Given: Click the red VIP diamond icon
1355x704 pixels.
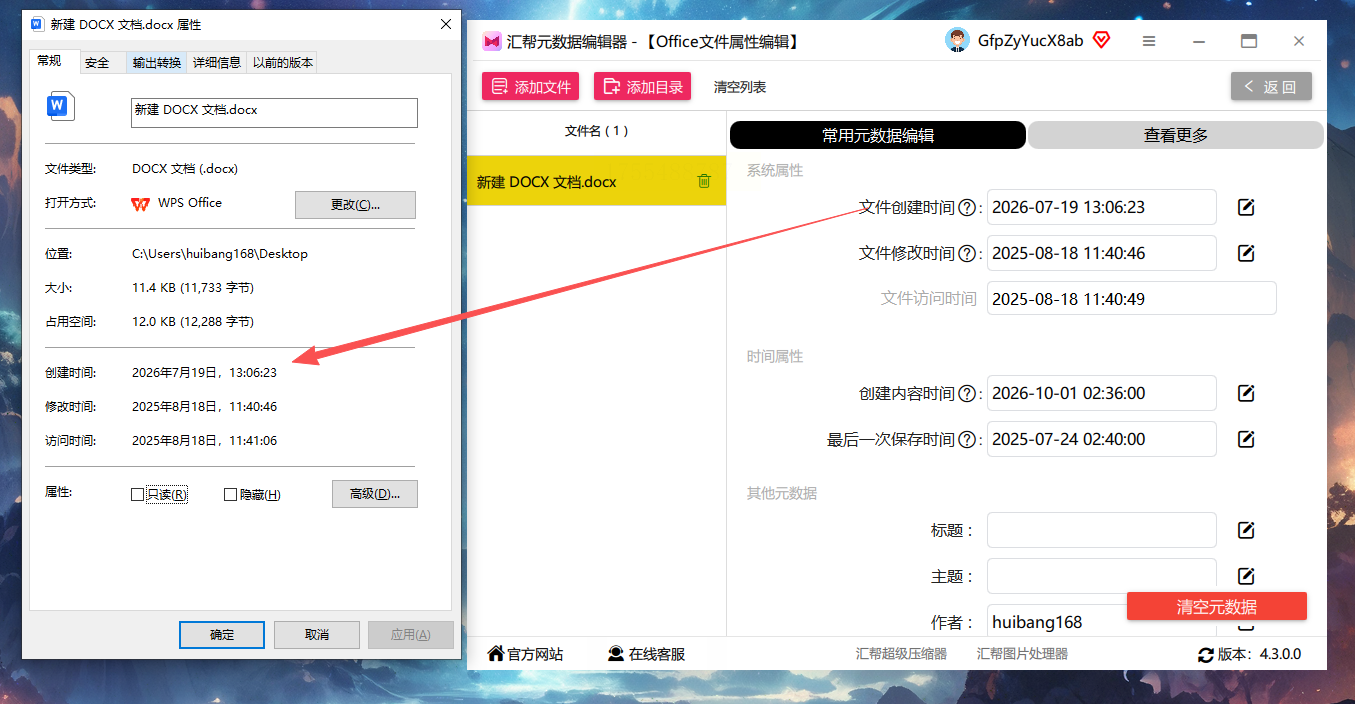Looking at the screenshot, I should point(1101,40).
